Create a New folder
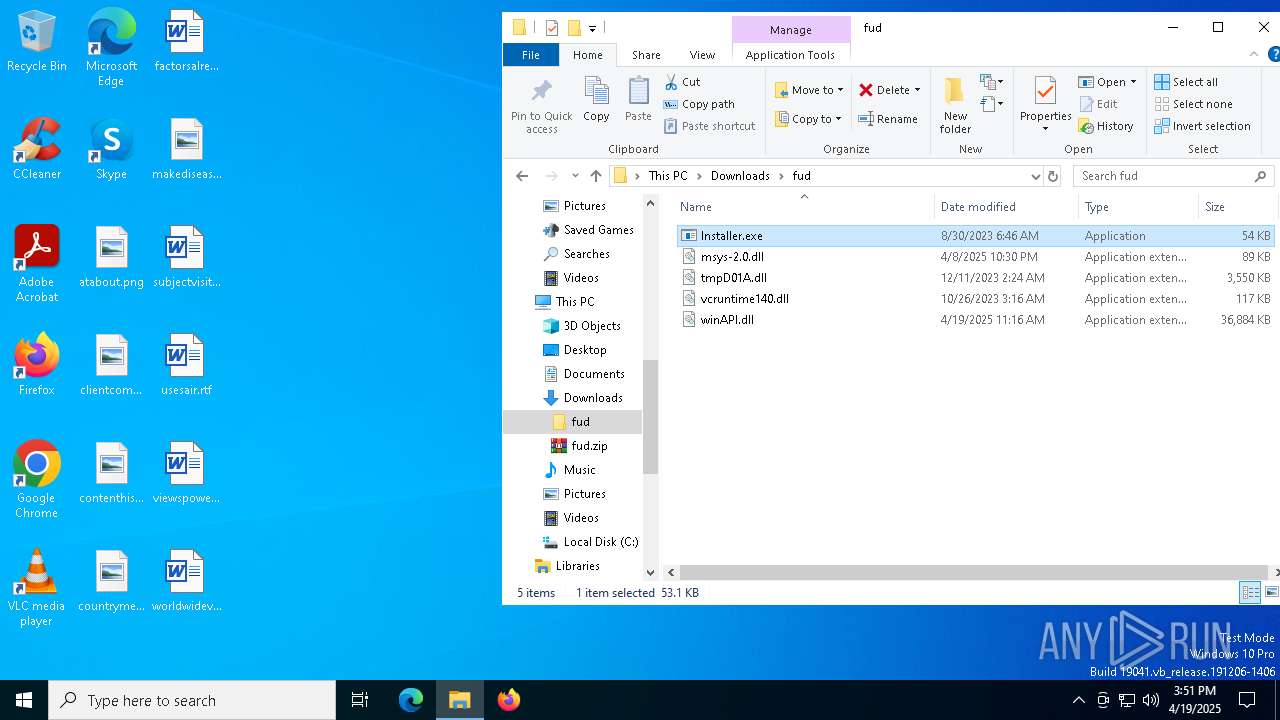 [955, 106]
